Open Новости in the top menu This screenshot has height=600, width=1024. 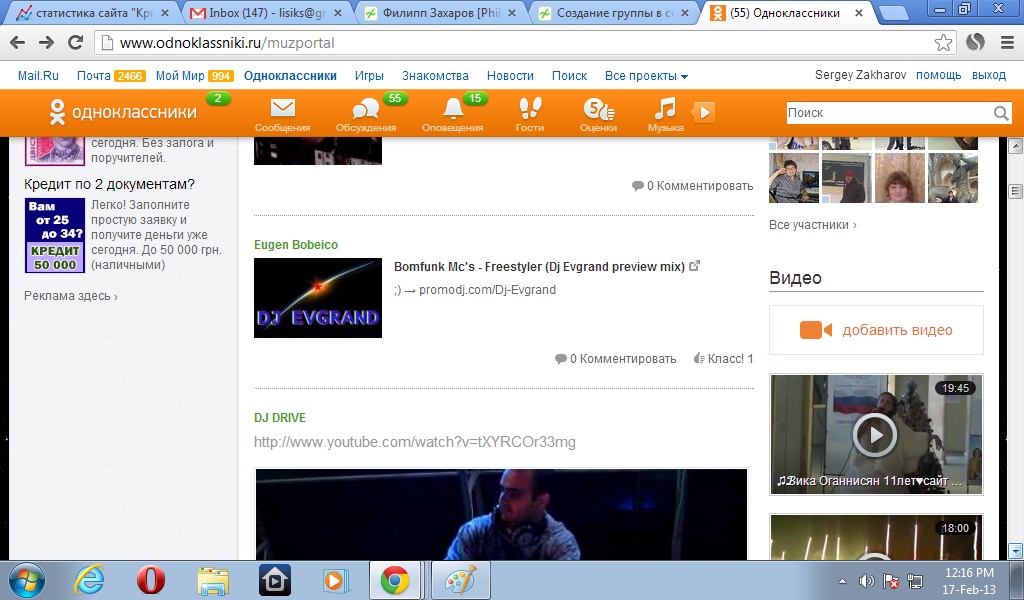tap(510, 76)
